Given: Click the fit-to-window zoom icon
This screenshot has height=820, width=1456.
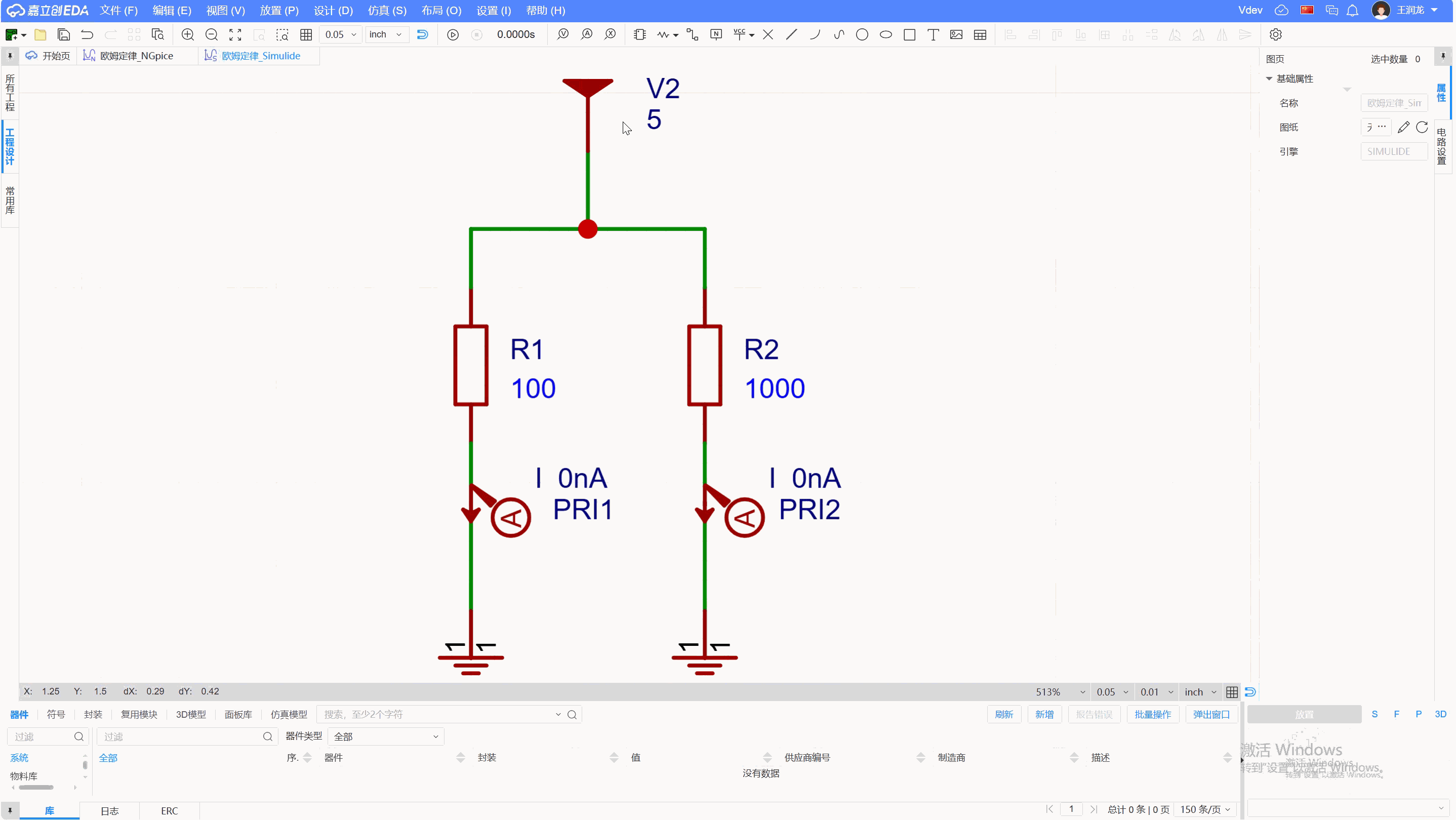Looking at the screenshot, I should 235,35.
